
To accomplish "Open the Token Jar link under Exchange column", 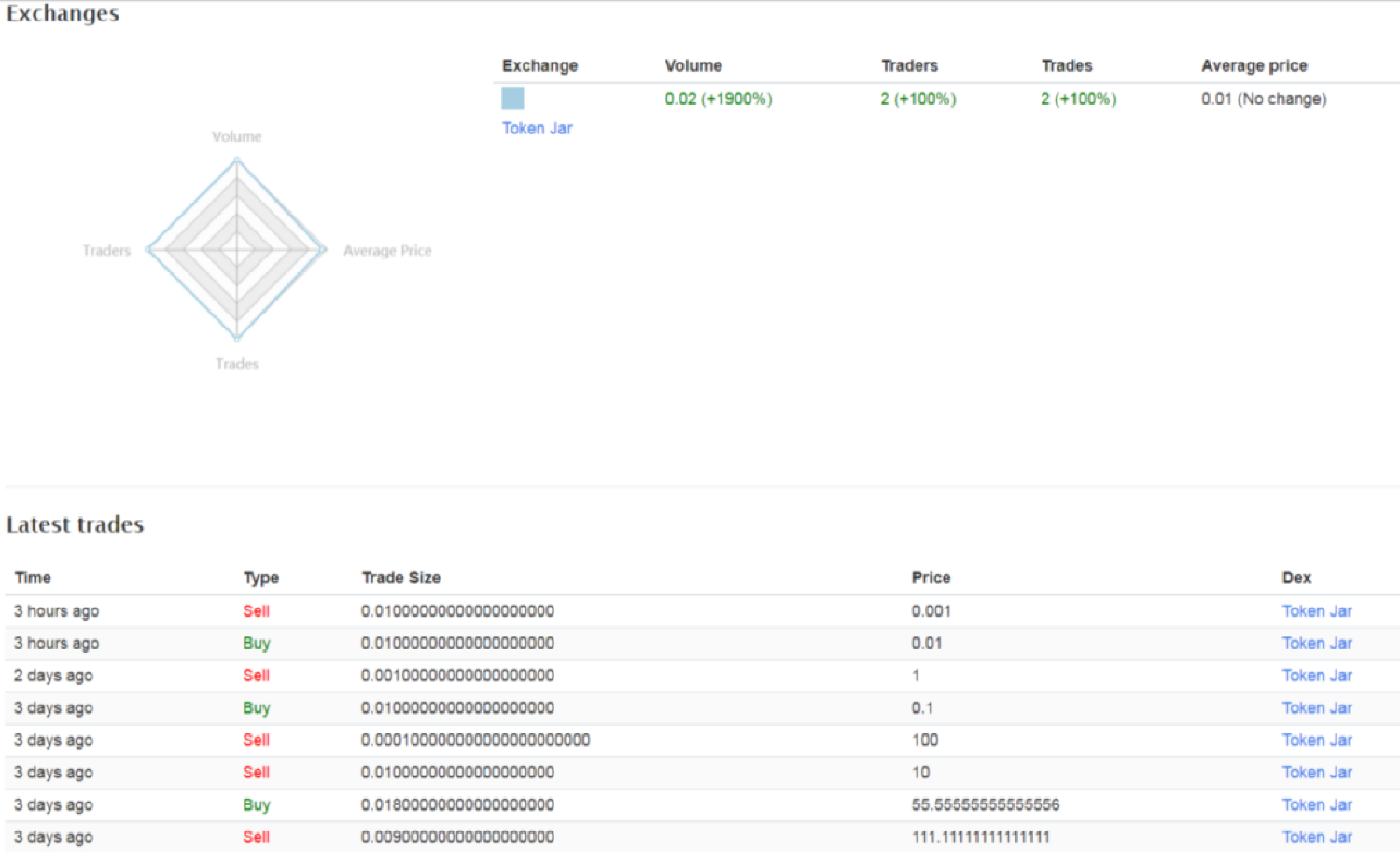I will tap(537, 128).
